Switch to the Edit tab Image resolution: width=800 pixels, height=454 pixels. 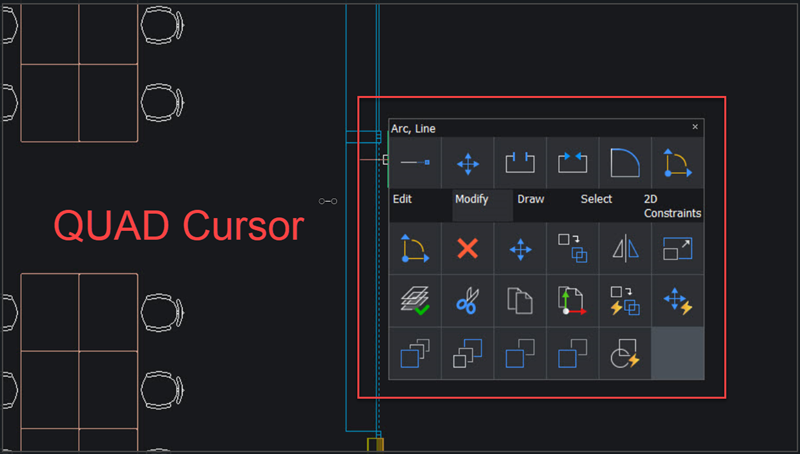pos(402,199)
